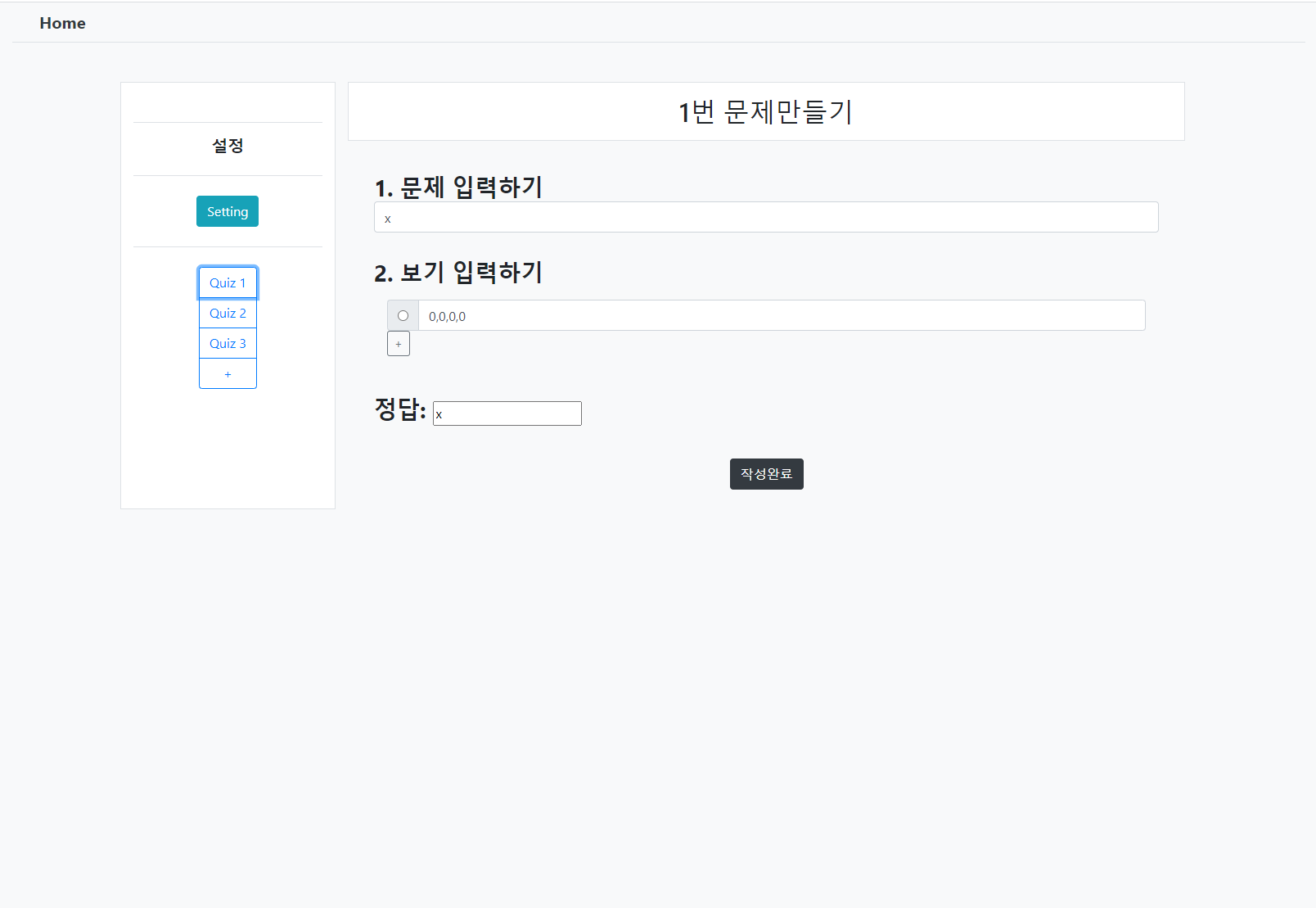Click the empty space below the sidebar quiz list

click(228, 450)
